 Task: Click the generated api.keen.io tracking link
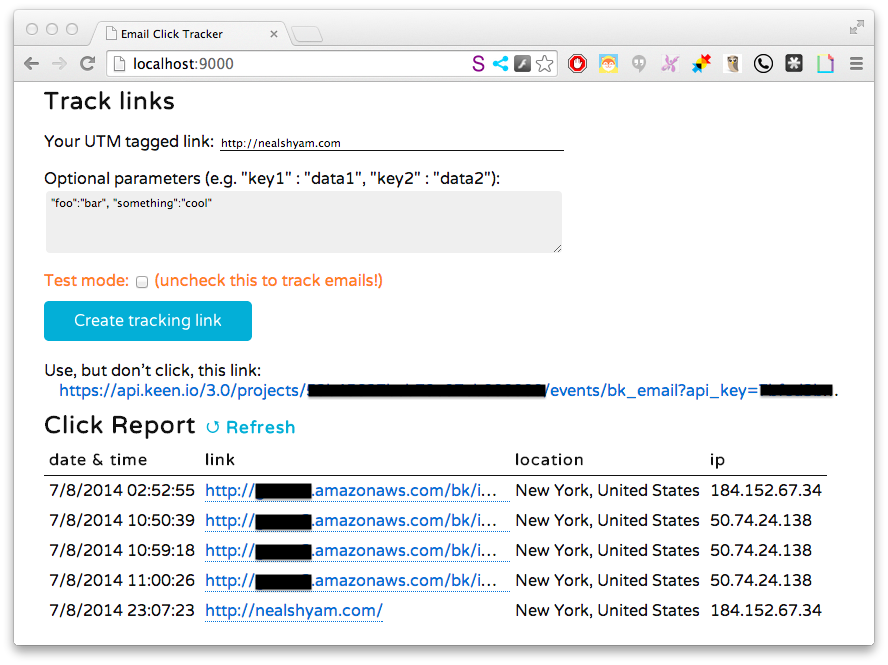(447, 390)
